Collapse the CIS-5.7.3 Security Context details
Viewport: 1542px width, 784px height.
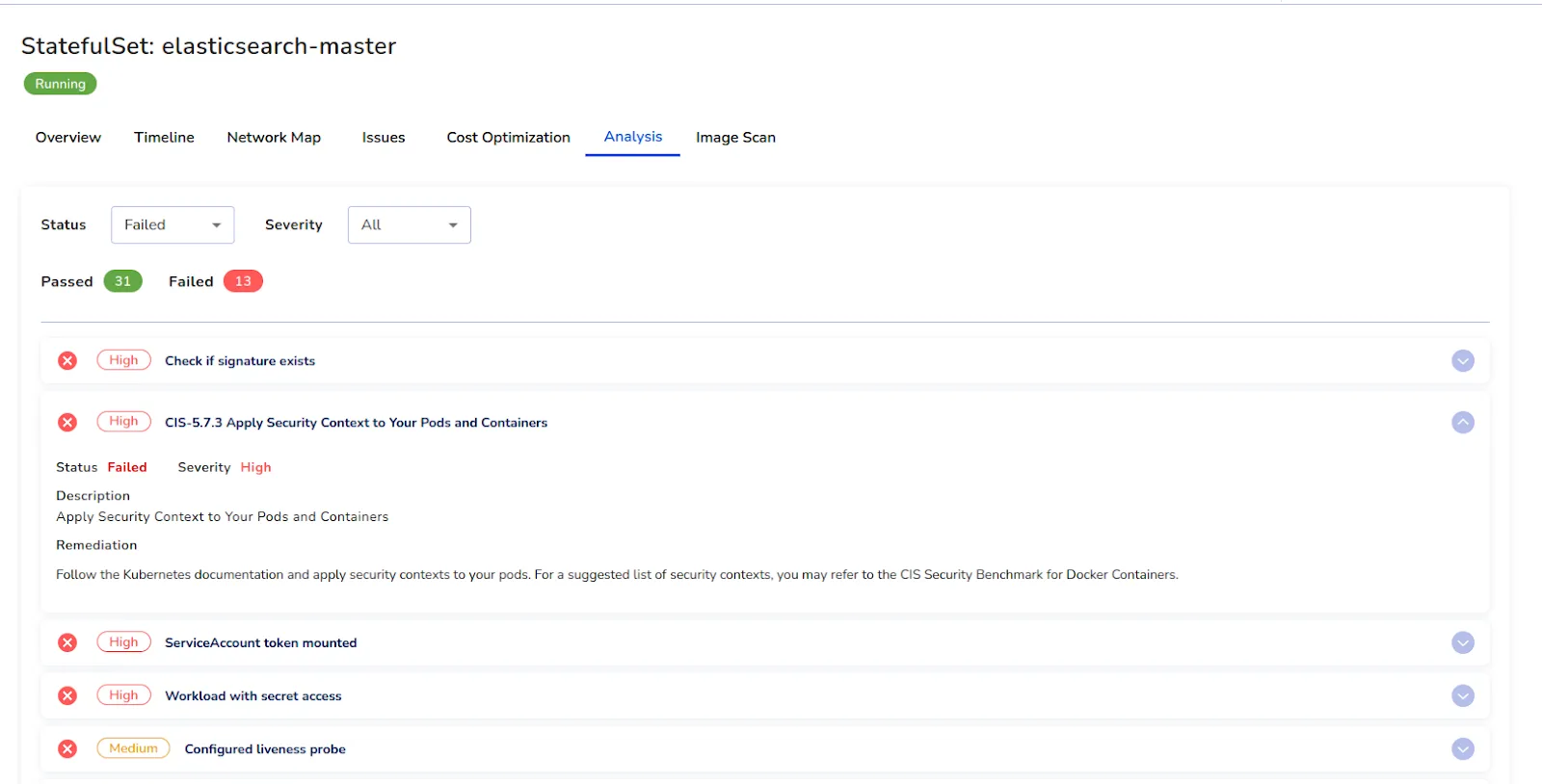(1463, 422)
